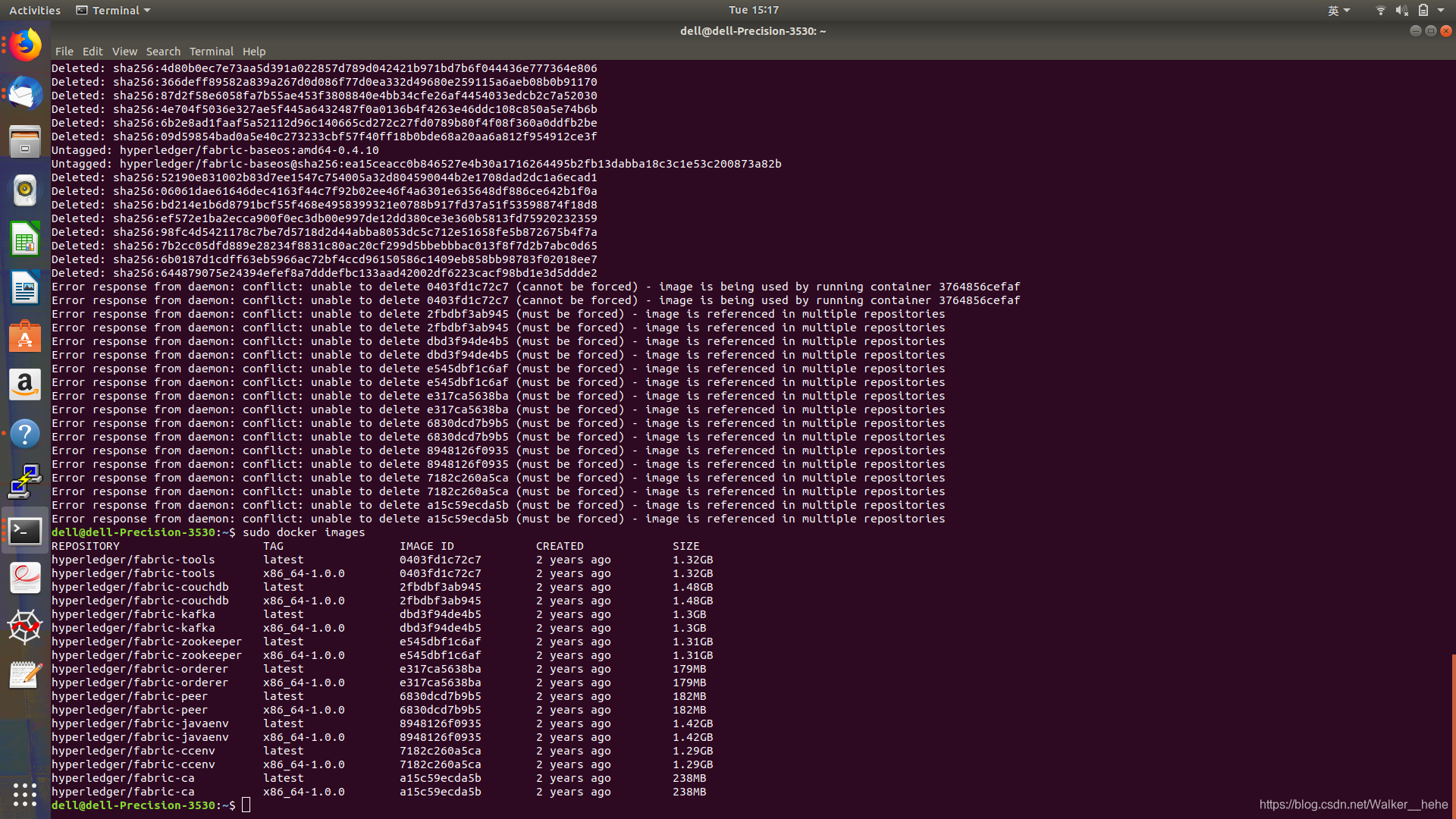The height and width of the screenshot is (819, 1456).
Task: Open the network connection tool dock icon
Action: 25,482
